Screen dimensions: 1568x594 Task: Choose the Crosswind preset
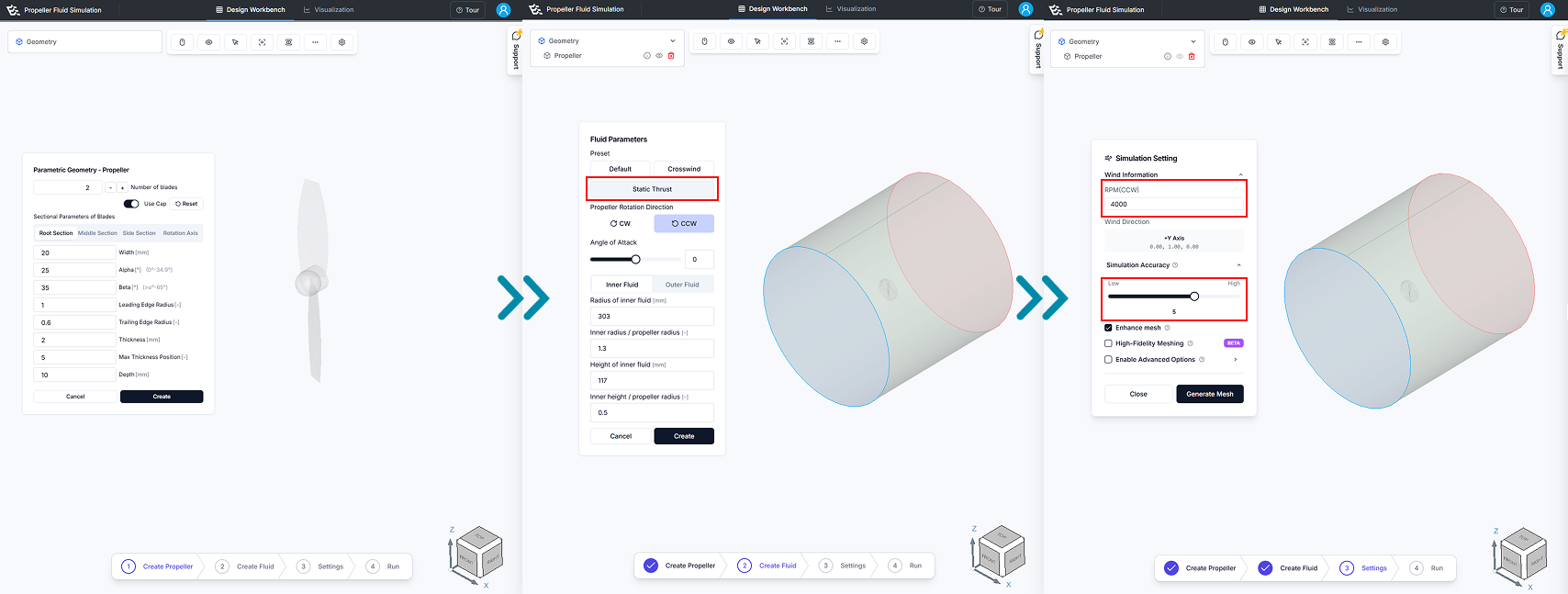pos(684,169)
